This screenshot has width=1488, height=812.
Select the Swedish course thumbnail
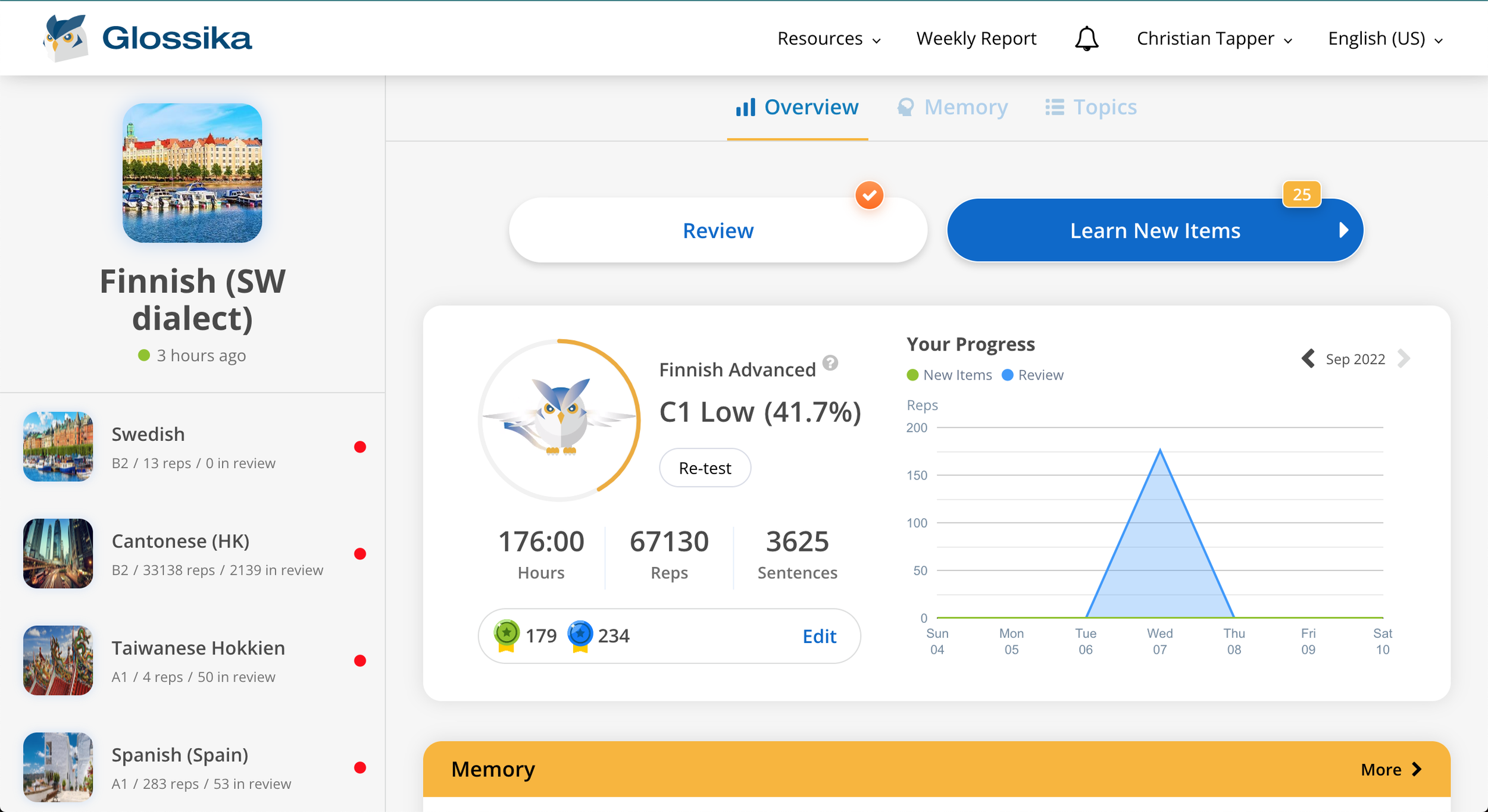(x=57, y=447)
